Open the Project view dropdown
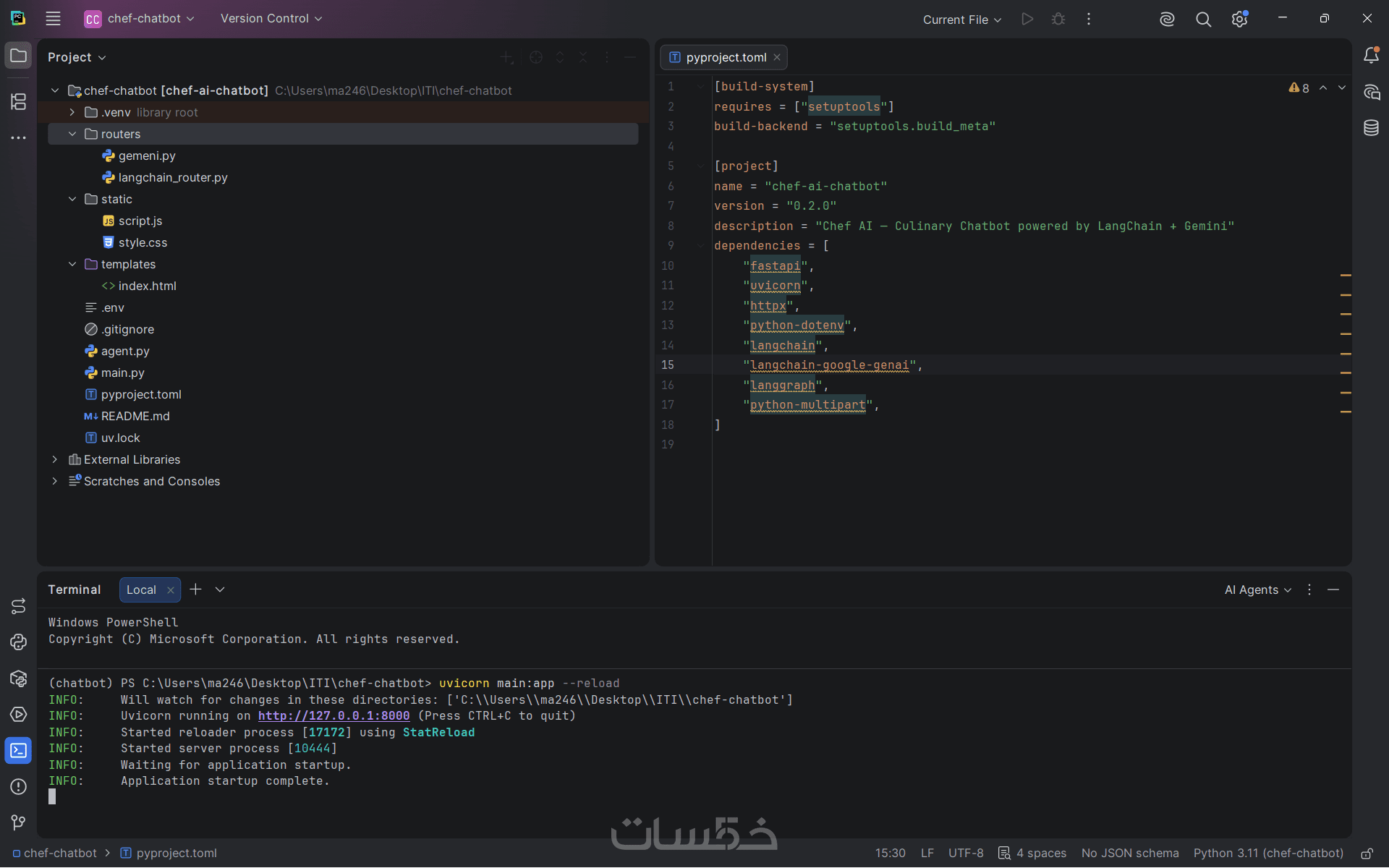1389x868 pixels. (x=77, y=57)
